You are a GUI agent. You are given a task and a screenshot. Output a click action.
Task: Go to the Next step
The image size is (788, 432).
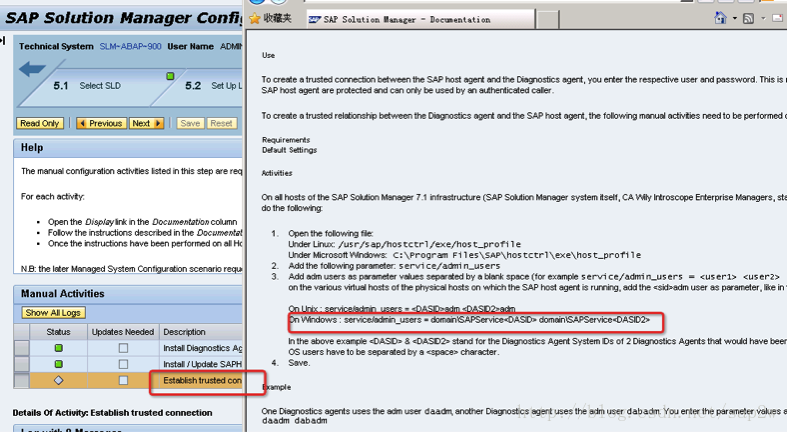[146, 123]
